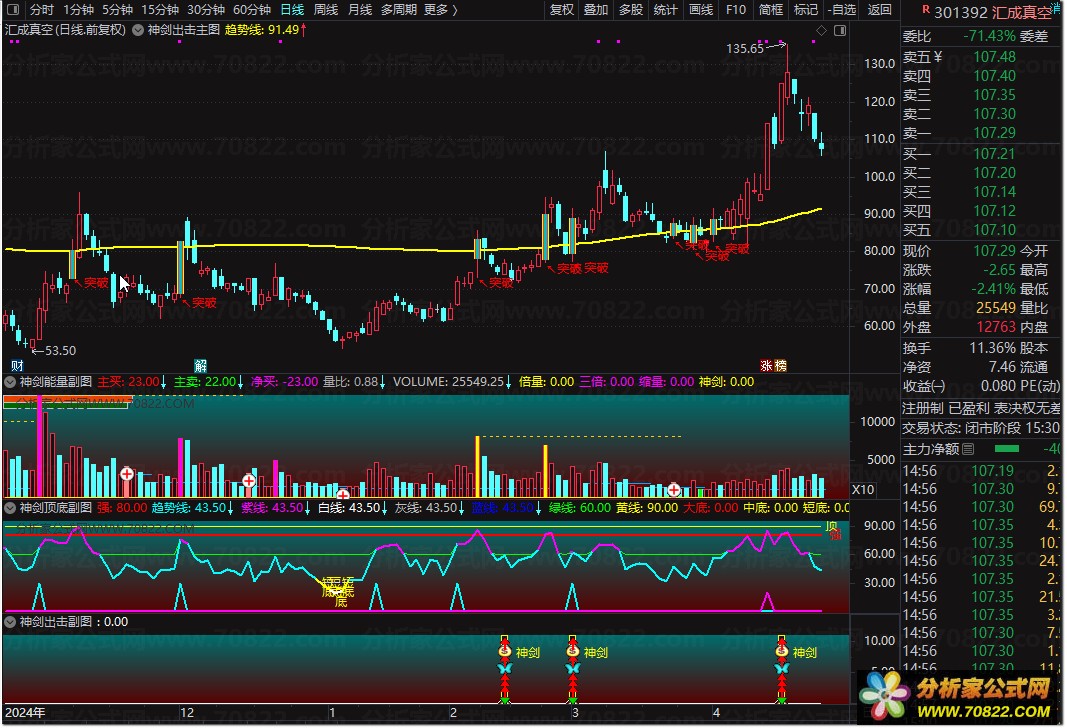Click the 交易状态 闭市阶段 status line

point(981,429)
